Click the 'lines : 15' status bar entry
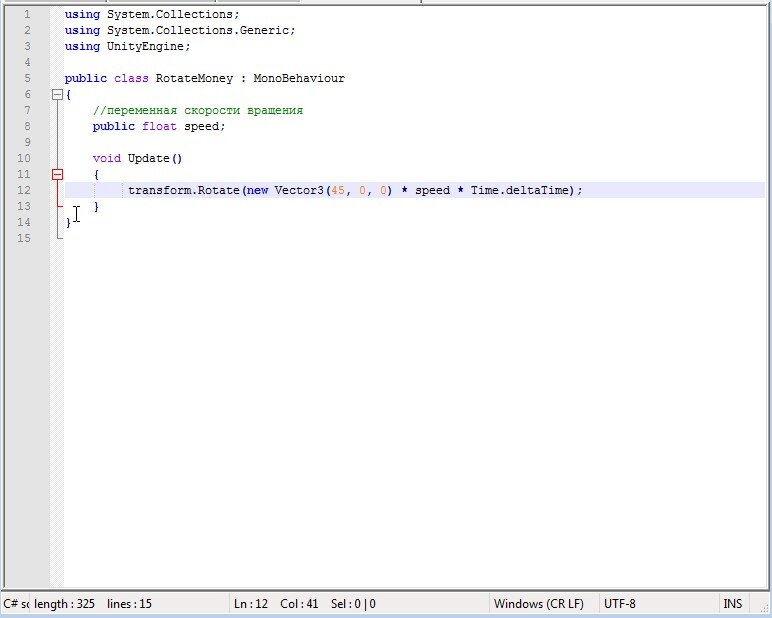Screen dimensions: 772x618 (129, 604)
